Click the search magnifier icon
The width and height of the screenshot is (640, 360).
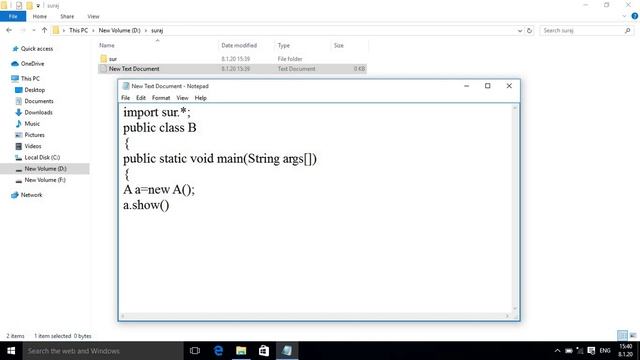[x=627, y=31]
